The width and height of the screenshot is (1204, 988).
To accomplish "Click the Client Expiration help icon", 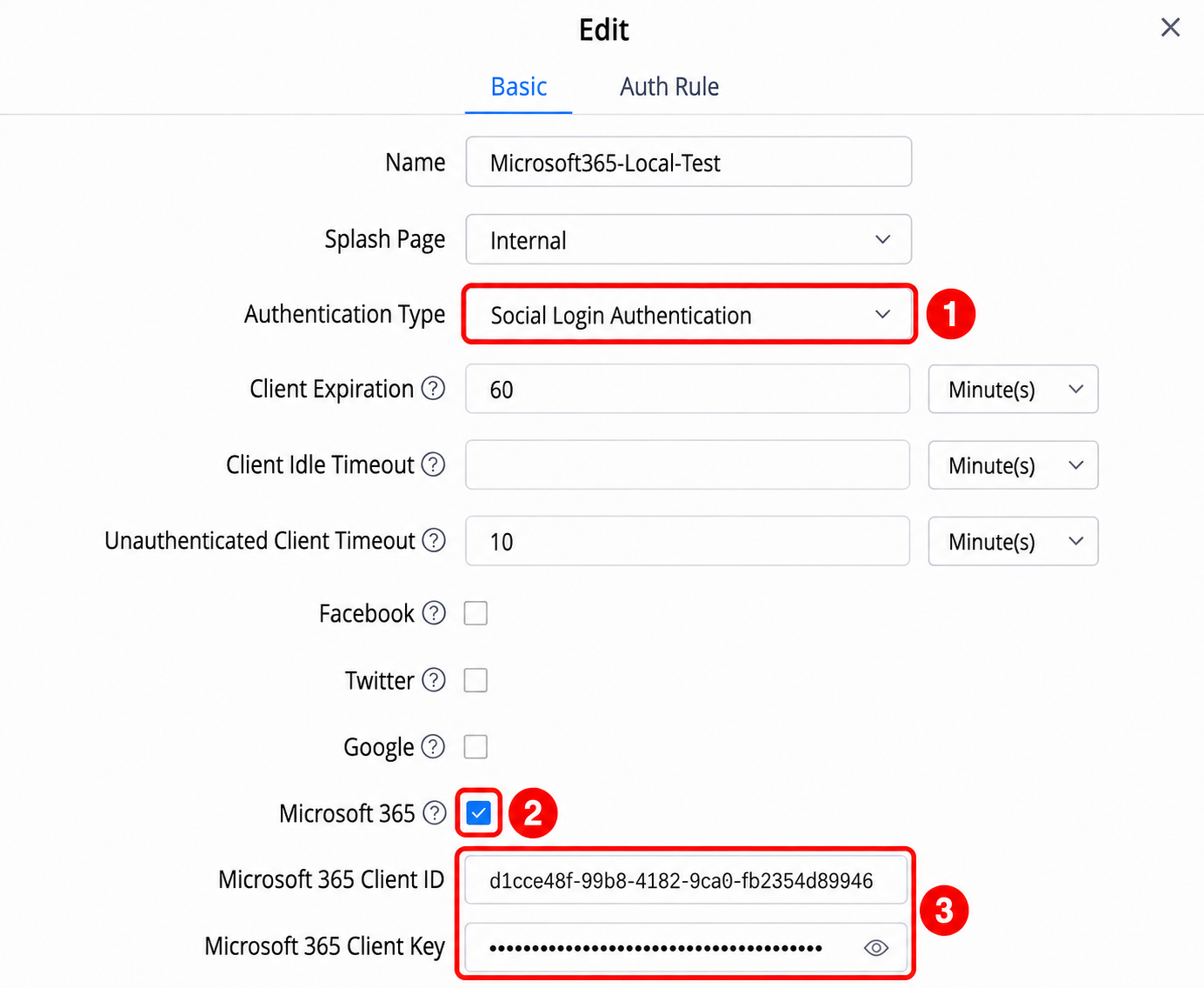I will [x=433, y=388].
